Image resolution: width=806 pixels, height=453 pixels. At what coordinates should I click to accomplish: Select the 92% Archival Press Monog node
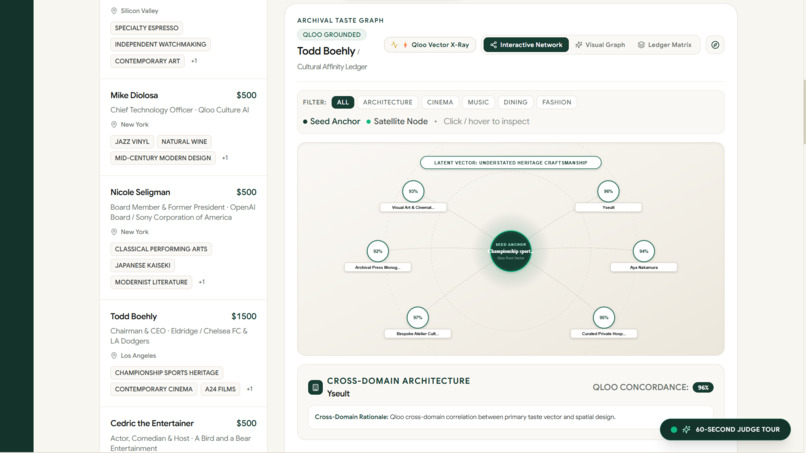pyautogui.click(x=378, y=251)
